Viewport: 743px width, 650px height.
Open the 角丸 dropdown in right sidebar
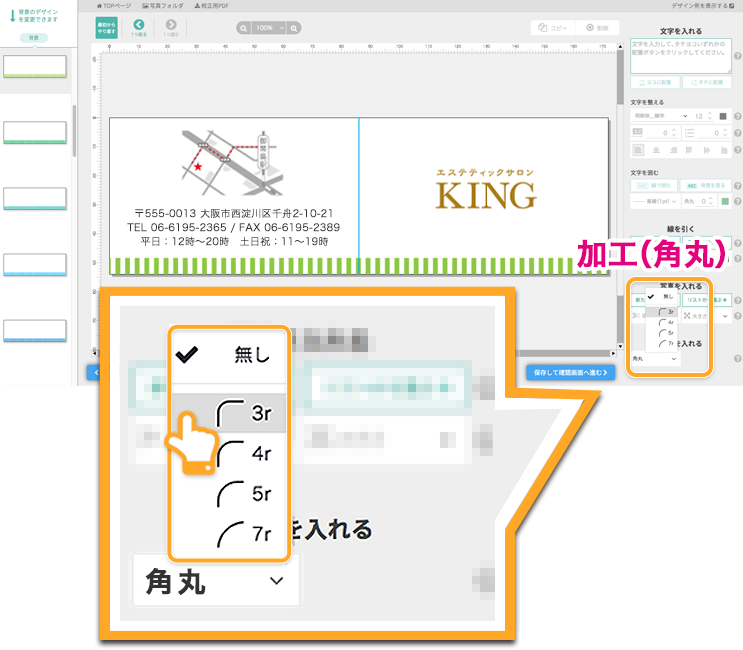655,359
